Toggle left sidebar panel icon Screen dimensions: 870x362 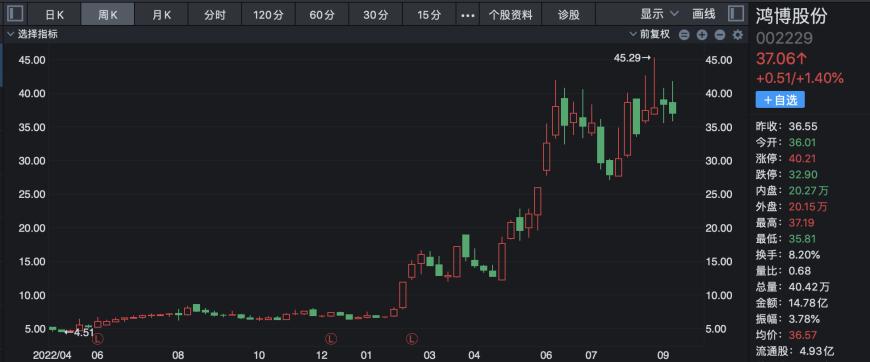16,14
